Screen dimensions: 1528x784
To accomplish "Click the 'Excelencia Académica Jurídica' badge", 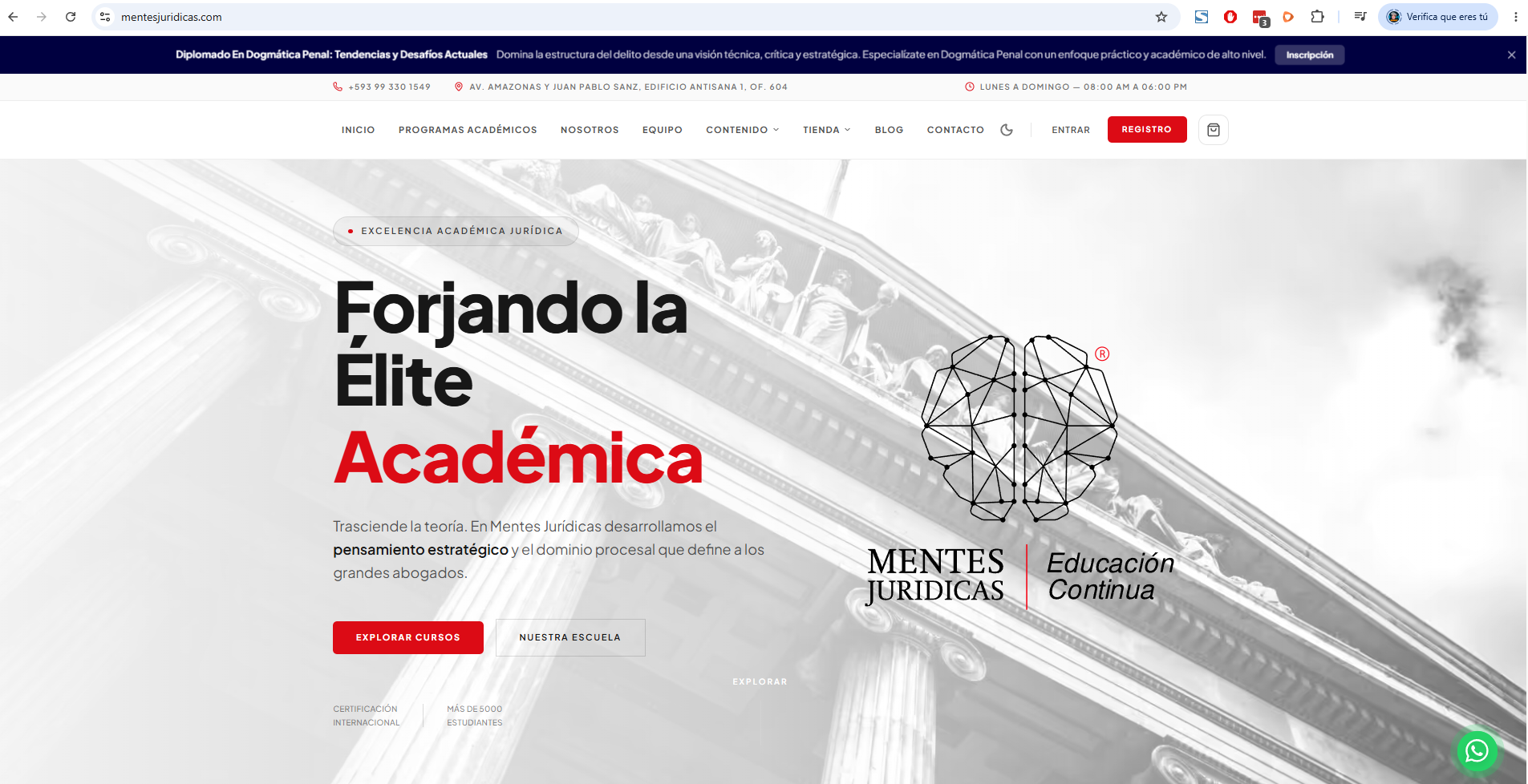I will pyautogui.click(x=456, y=231).
